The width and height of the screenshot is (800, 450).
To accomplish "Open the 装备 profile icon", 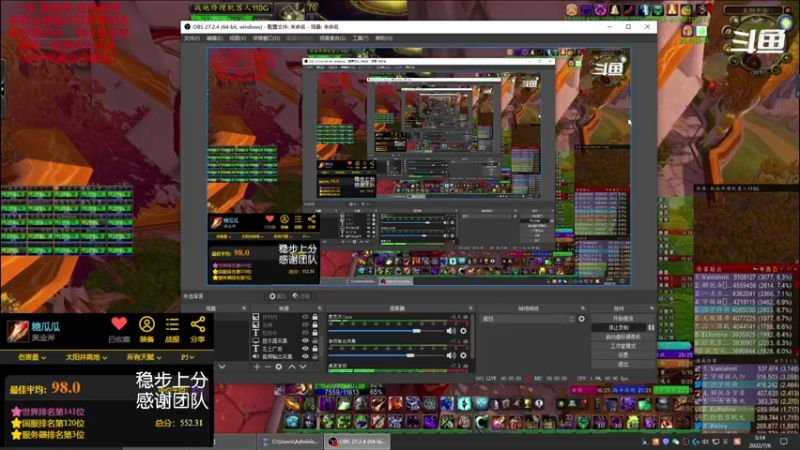I will point(147,324).
